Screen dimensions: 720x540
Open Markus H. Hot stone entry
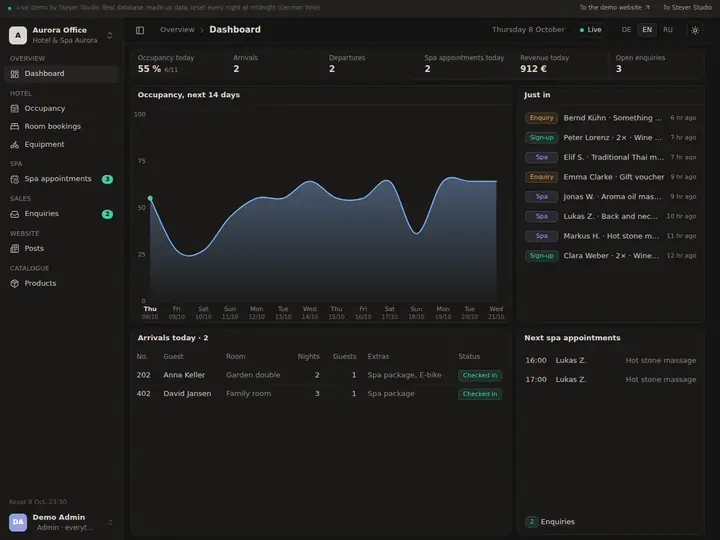(610, 236)
